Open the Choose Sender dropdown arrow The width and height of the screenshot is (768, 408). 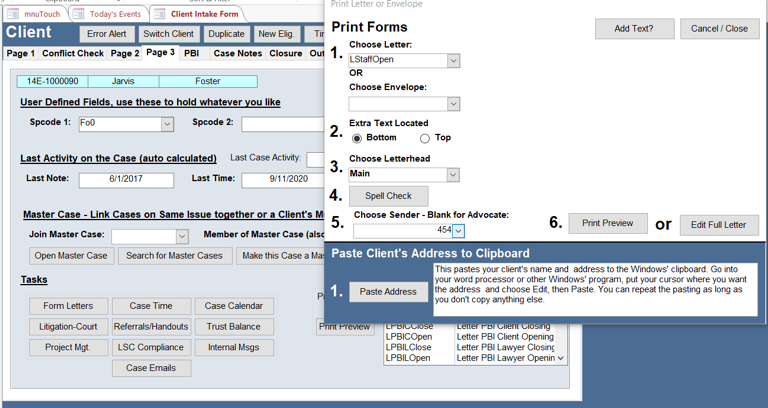coord(458,231)
